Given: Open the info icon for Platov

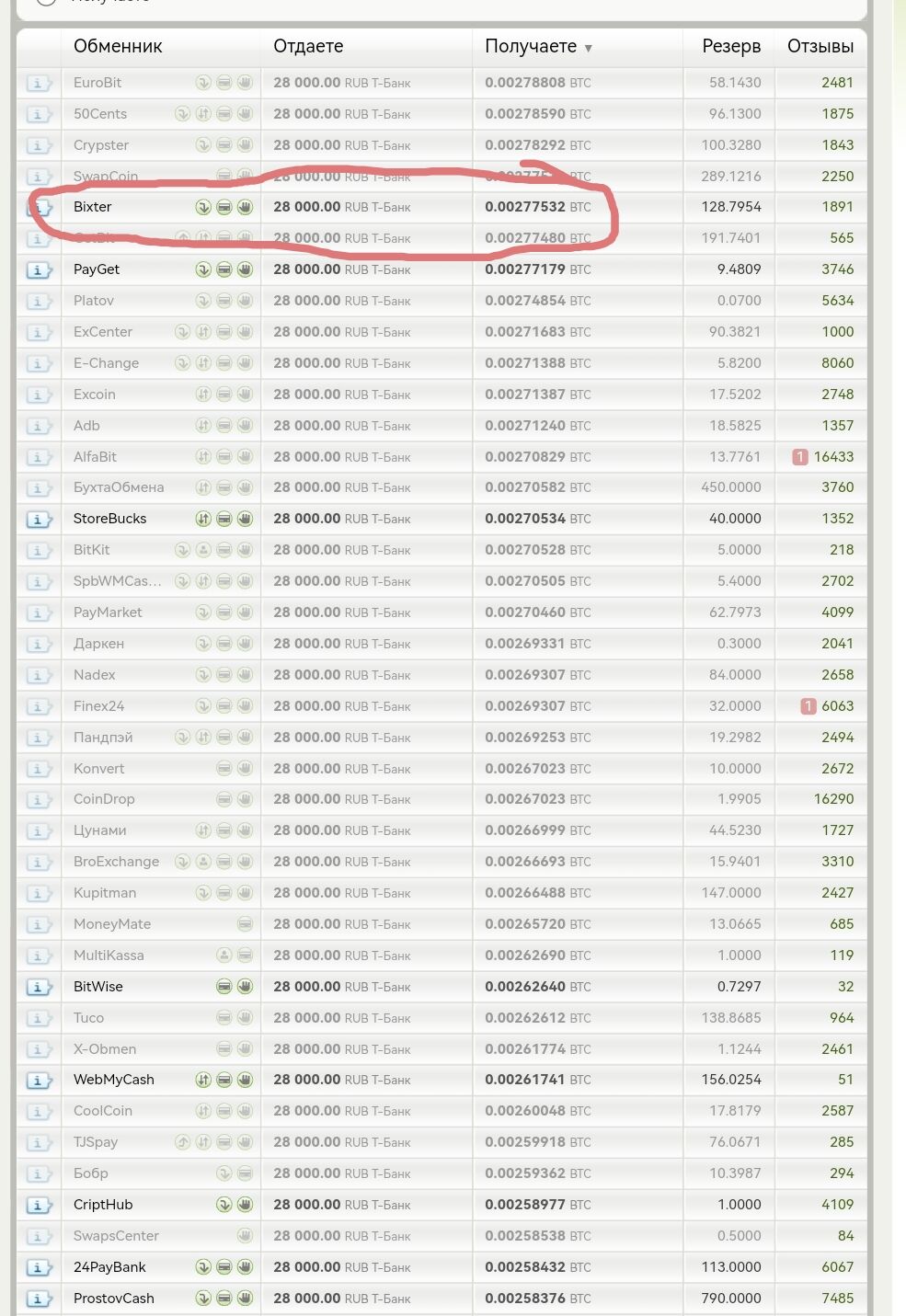Looking at the screenshot, I should click(x=38, y=302).
